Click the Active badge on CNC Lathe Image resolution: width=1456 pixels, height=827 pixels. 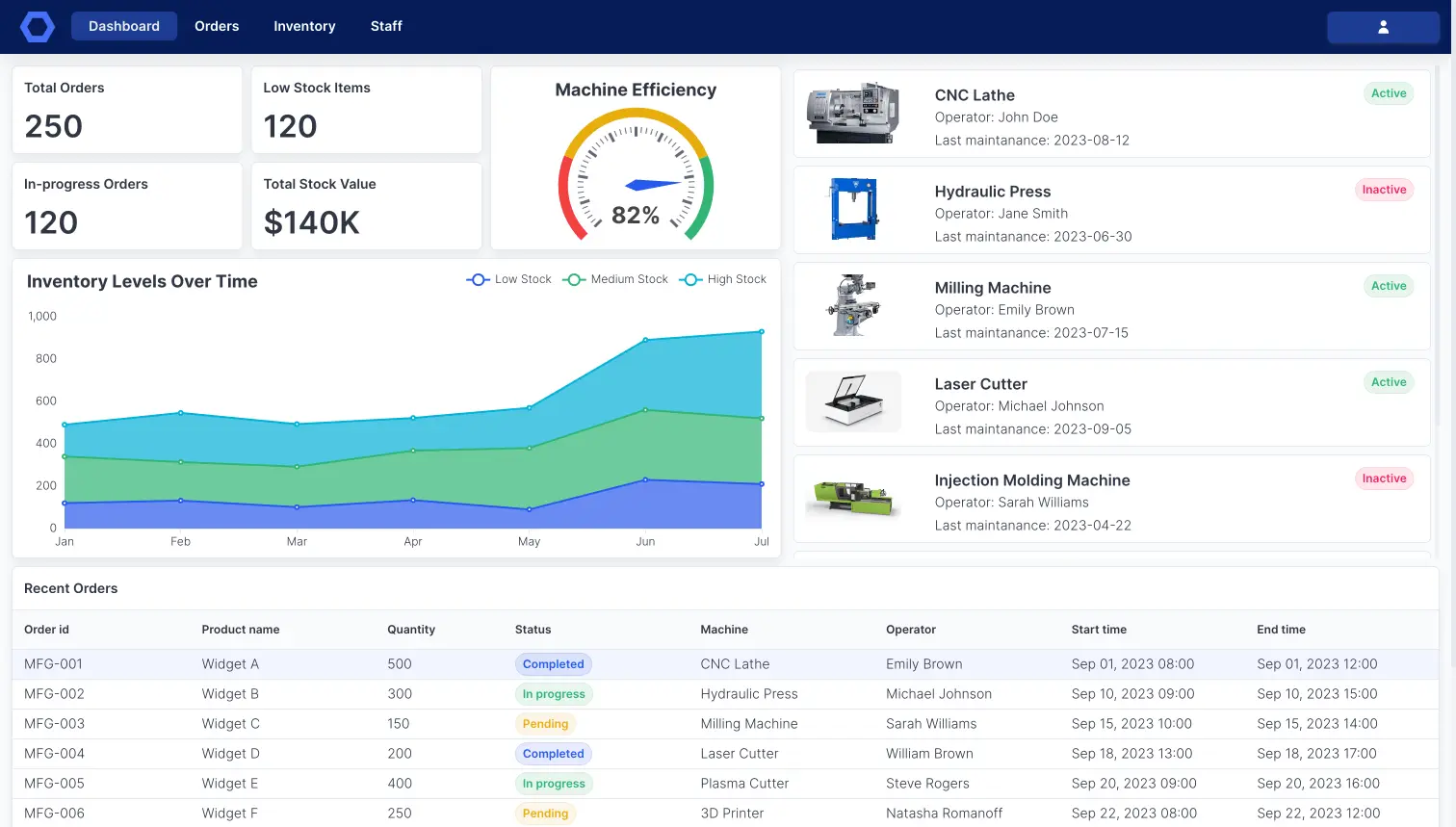click(x=1389, y=93)
